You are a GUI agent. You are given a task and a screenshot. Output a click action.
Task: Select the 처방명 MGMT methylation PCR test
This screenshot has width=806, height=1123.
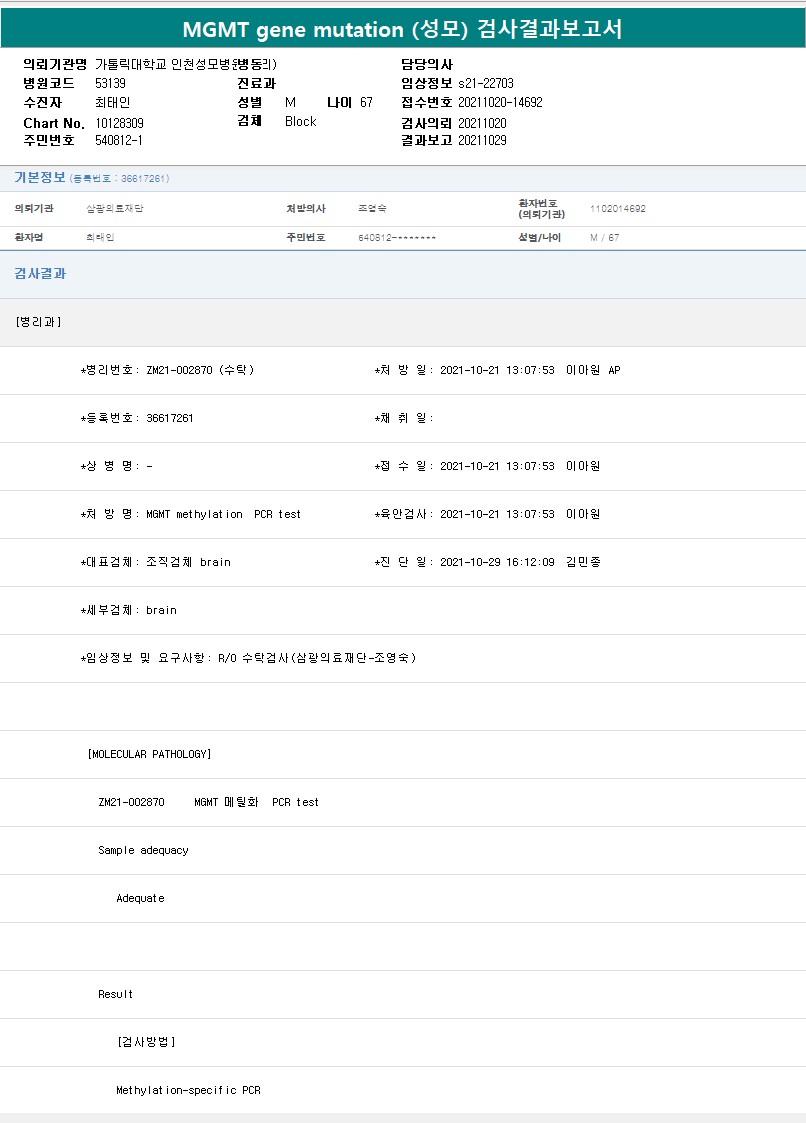click(190, 514)
